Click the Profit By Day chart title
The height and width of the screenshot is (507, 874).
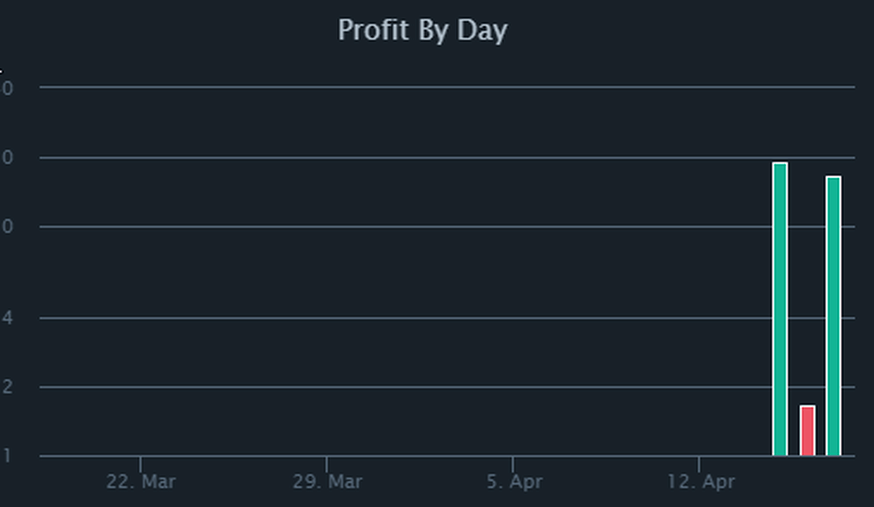[423, 31]
